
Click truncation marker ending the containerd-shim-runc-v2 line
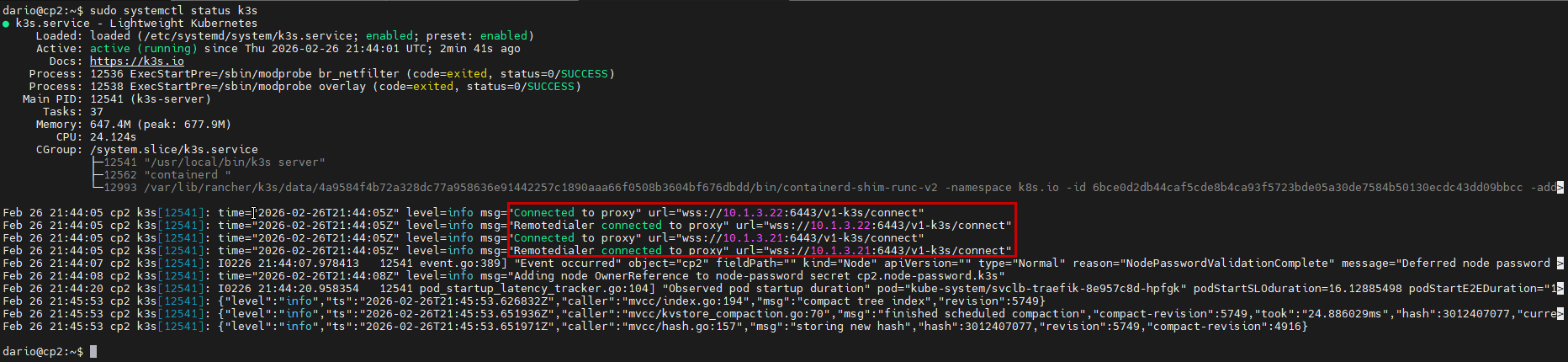coord(1560,188)
